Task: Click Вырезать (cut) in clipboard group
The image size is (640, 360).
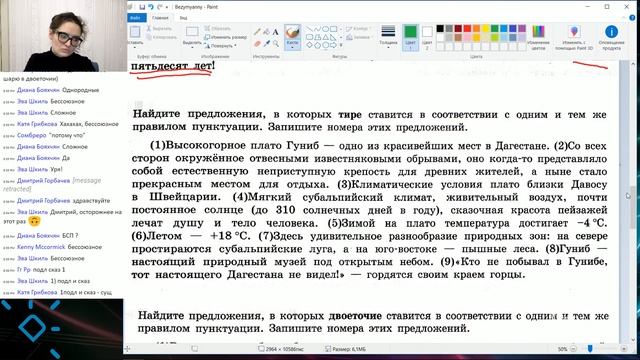Action: (159, 29)
